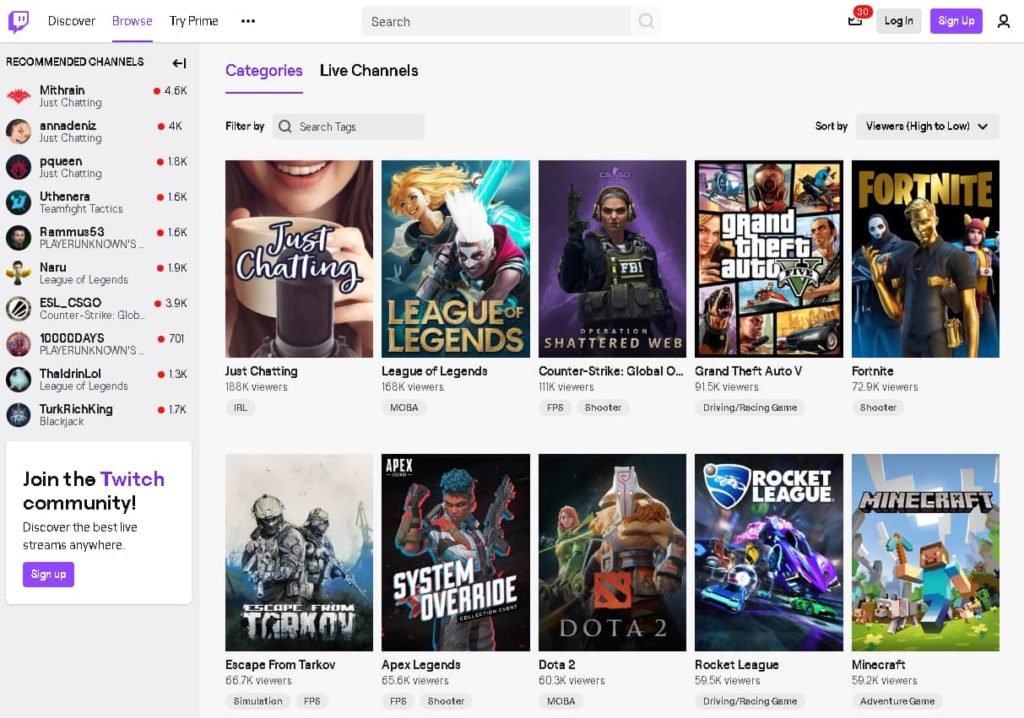Open Try Prime link
Viewport: 1024px width, 718px height.
[194, 21]
